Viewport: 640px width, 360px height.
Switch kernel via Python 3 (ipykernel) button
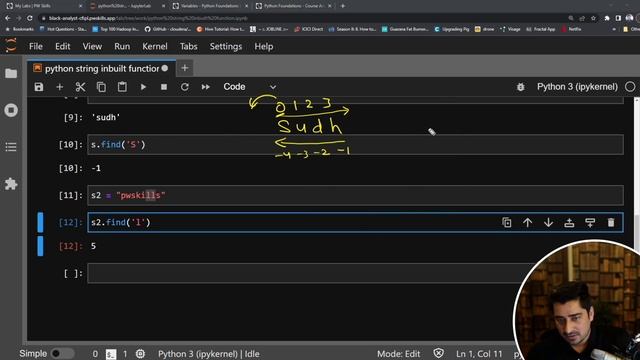[x=577, y=87]
